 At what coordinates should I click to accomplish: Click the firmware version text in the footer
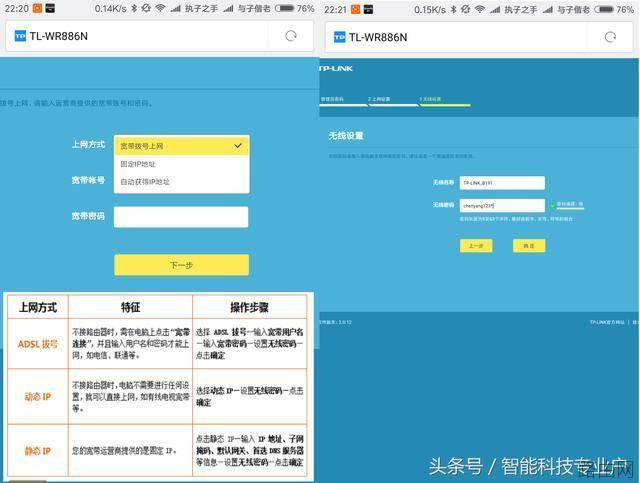tap(336, 323)
